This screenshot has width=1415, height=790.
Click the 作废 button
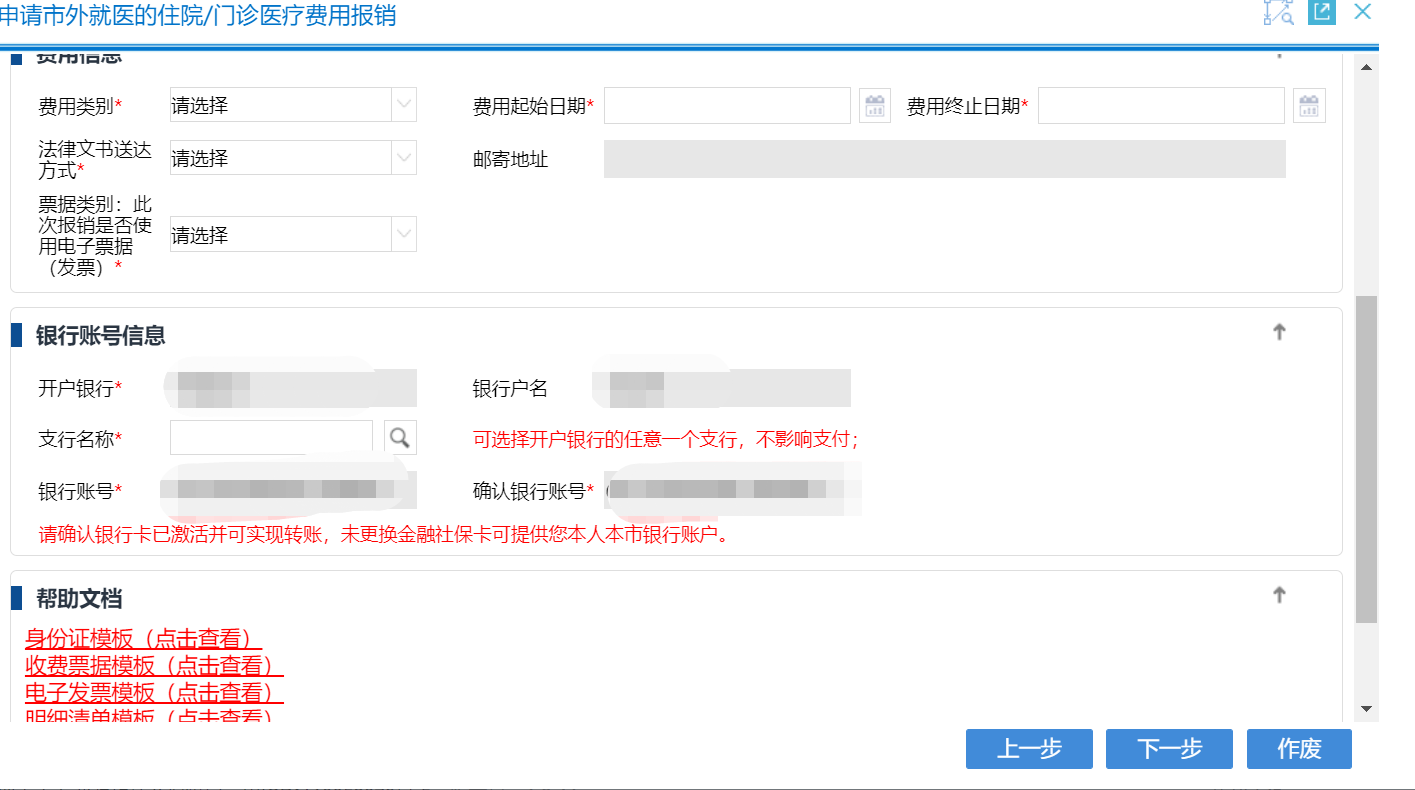[x=1299, y=749]
